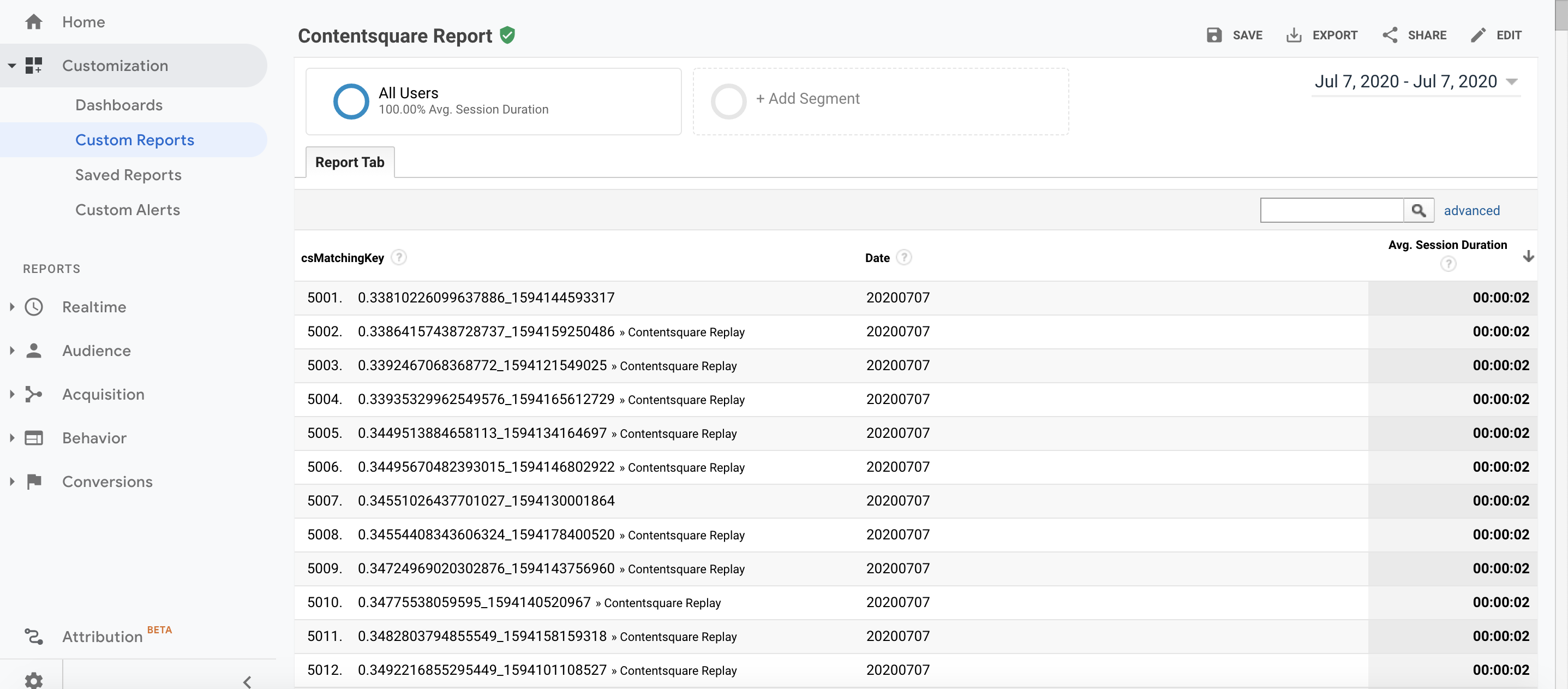
Task: Click the Share icon
Action: pyautogui.click(x=1390, y=35)
